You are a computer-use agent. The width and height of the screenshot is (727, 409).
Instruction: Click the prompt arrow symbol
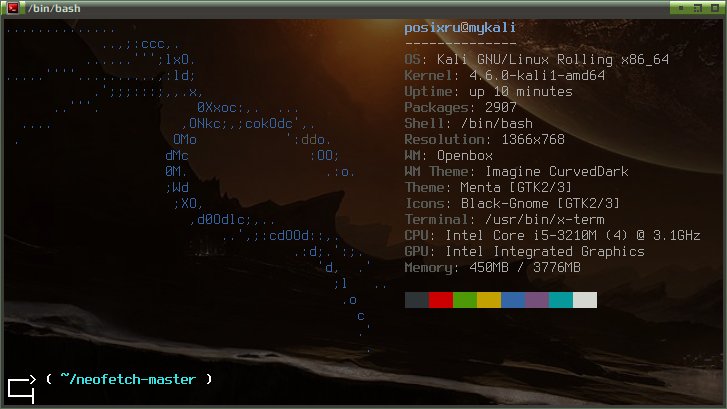pos(21,389)
